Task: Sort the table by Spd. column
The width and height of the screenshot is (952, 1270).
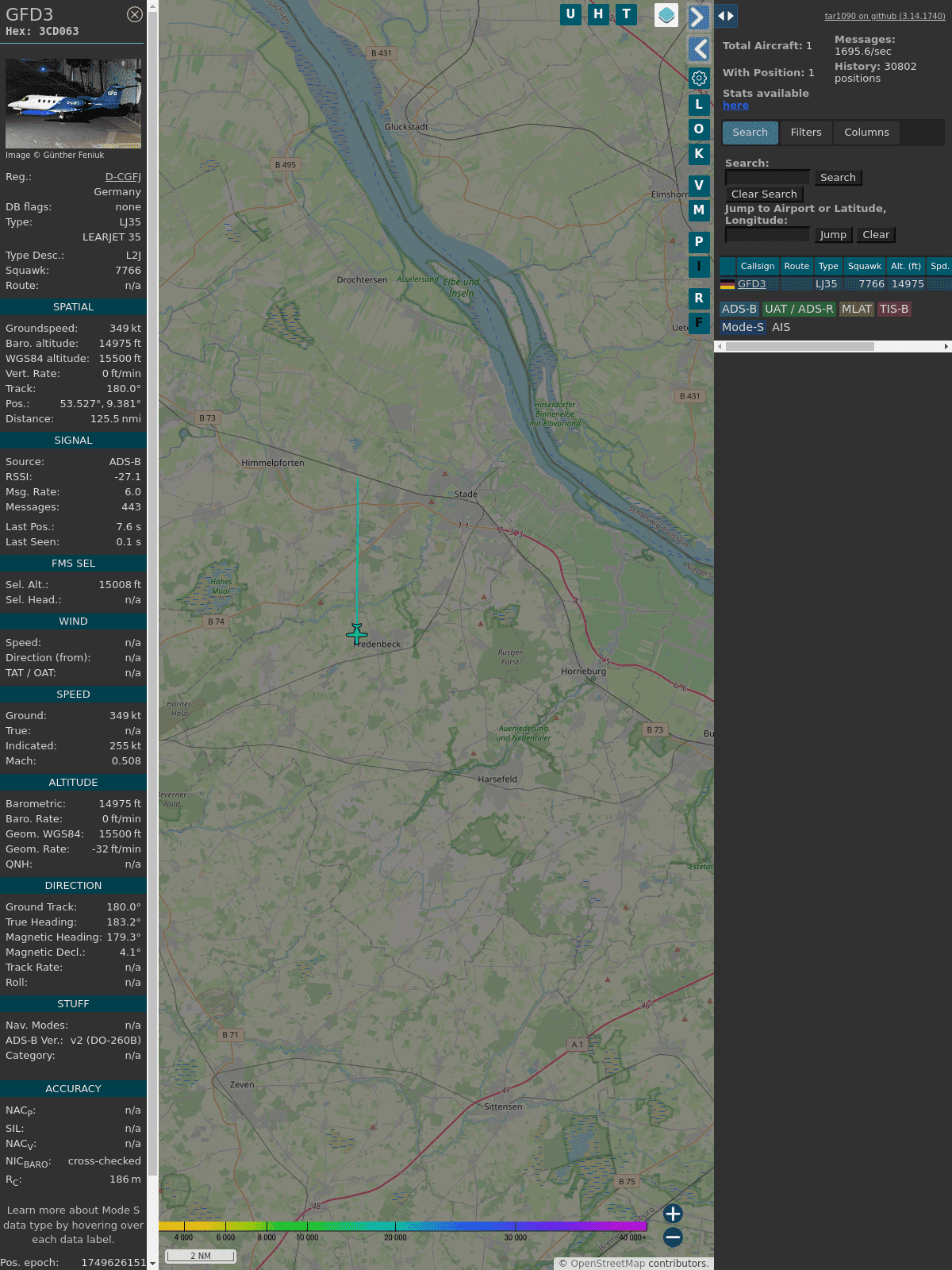Action: pyautogui.click(x=939, y=267)
